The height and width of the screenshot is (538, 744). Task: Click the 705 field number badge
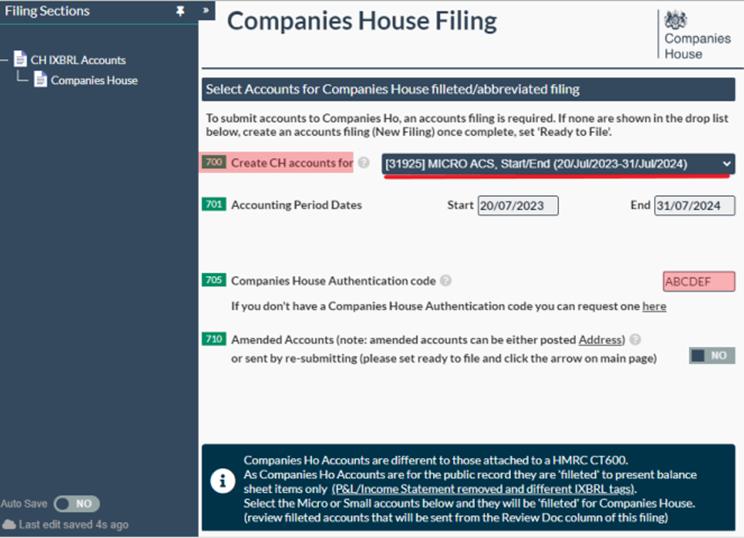(214, 279)
